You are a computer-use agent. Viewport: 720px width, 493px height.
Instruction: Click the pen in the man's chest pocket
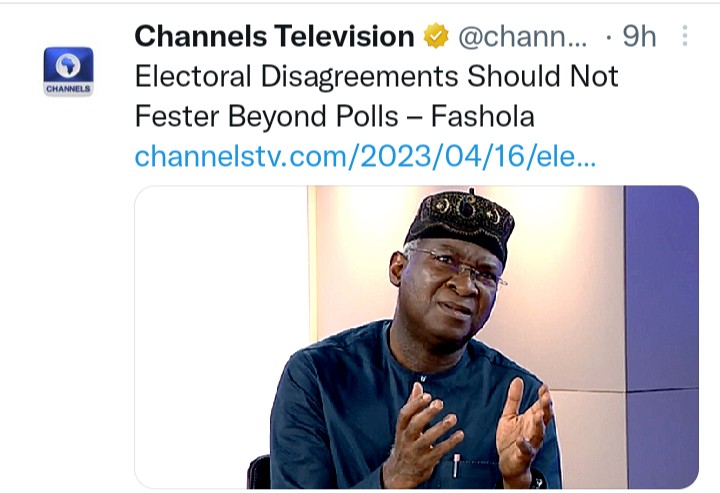pos(456,467)
